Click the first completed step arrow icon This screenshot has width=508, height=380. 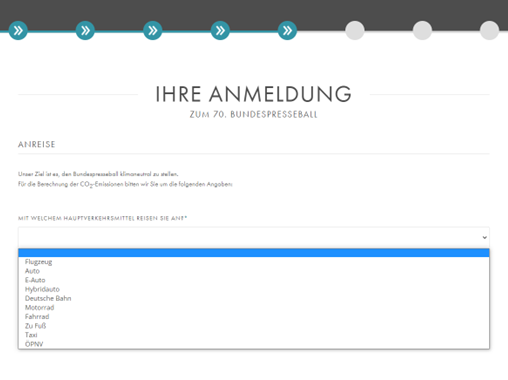tap(18, 31)
